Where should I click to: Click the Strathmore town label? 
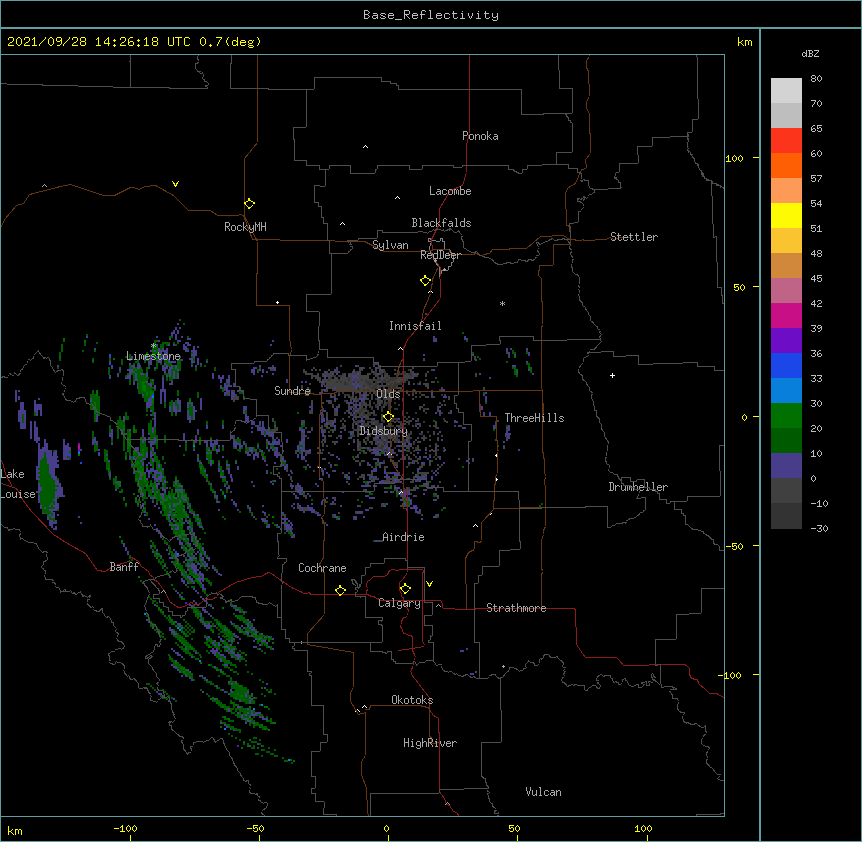click(x=516, y=608)
